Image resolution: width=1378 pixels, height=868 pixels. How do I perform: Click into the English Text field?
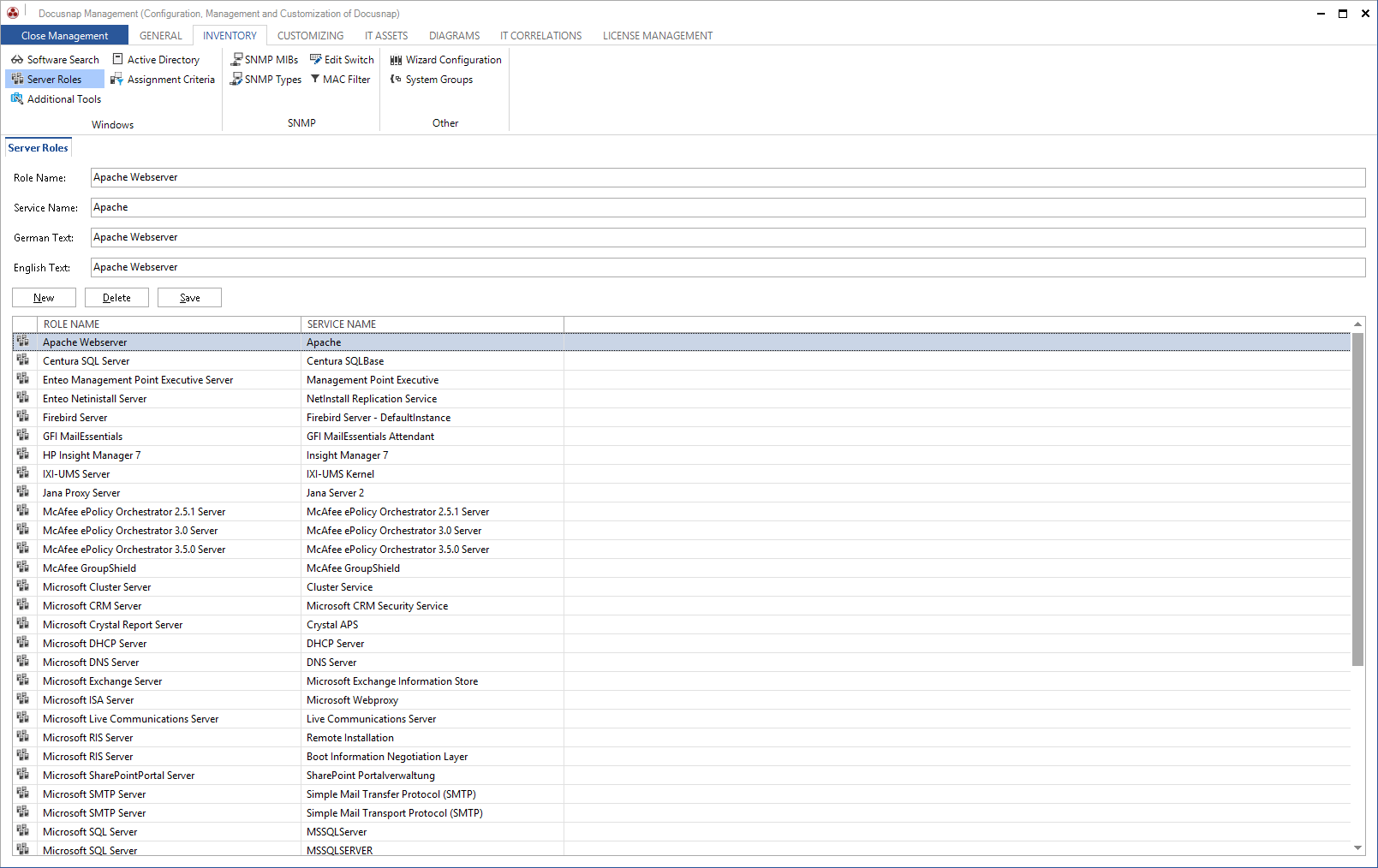[x=728, y=267]
